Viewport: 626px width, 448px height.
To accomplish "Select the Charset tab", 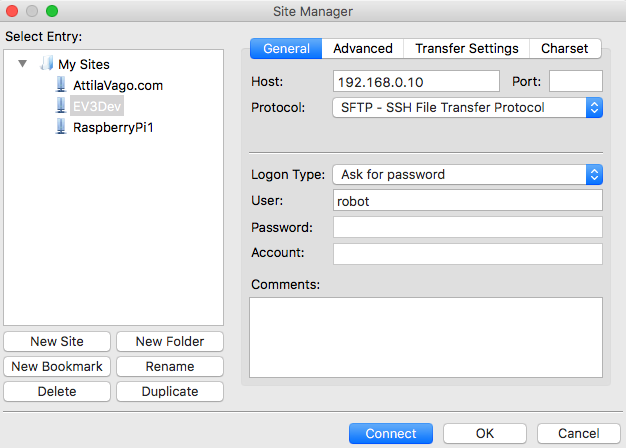I will pos(565,48).
